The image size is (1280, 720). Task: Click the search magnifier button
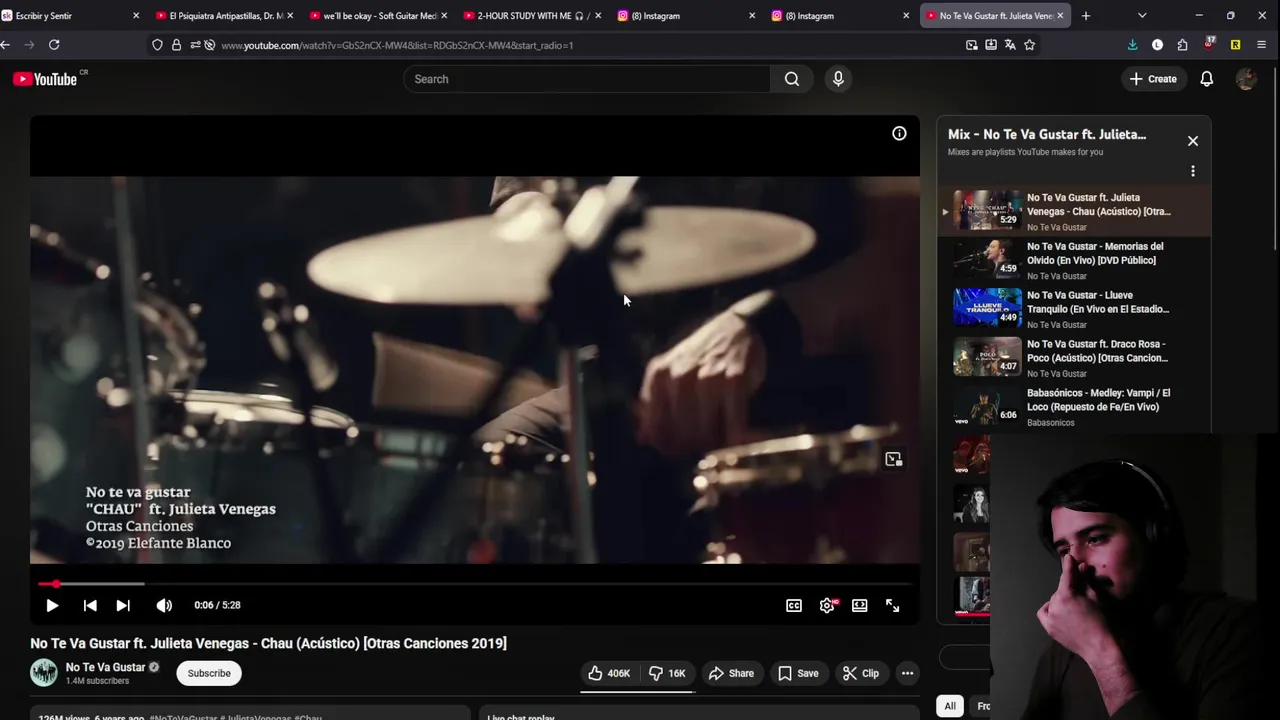click(792, 79)
